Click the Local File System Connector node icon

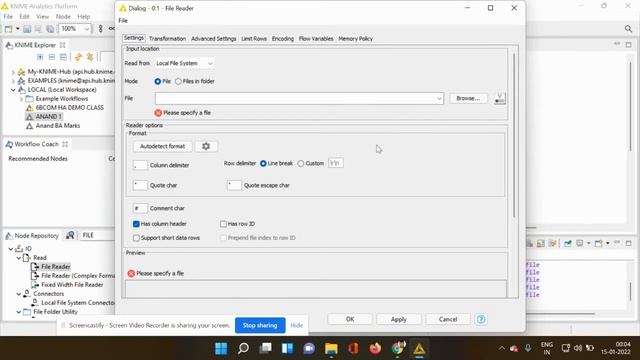coord(36,302)
